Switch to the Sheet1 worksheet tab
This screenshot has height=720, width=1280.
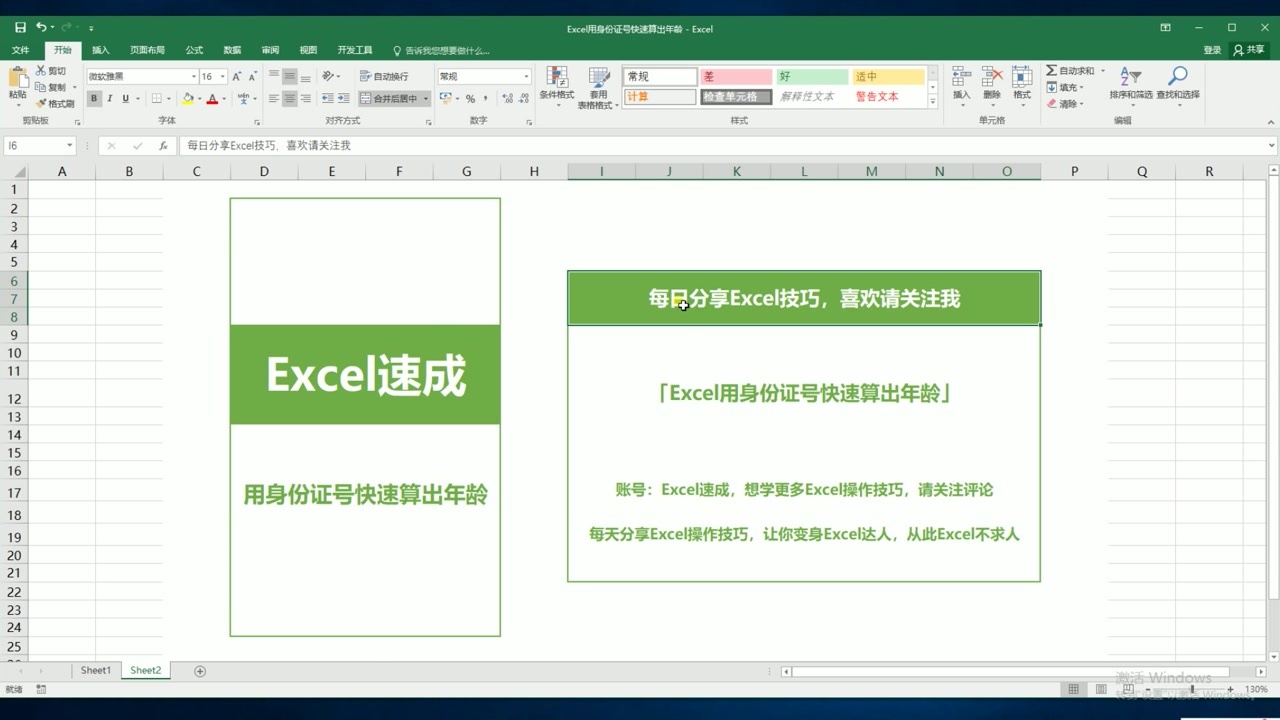click(96, 670)
